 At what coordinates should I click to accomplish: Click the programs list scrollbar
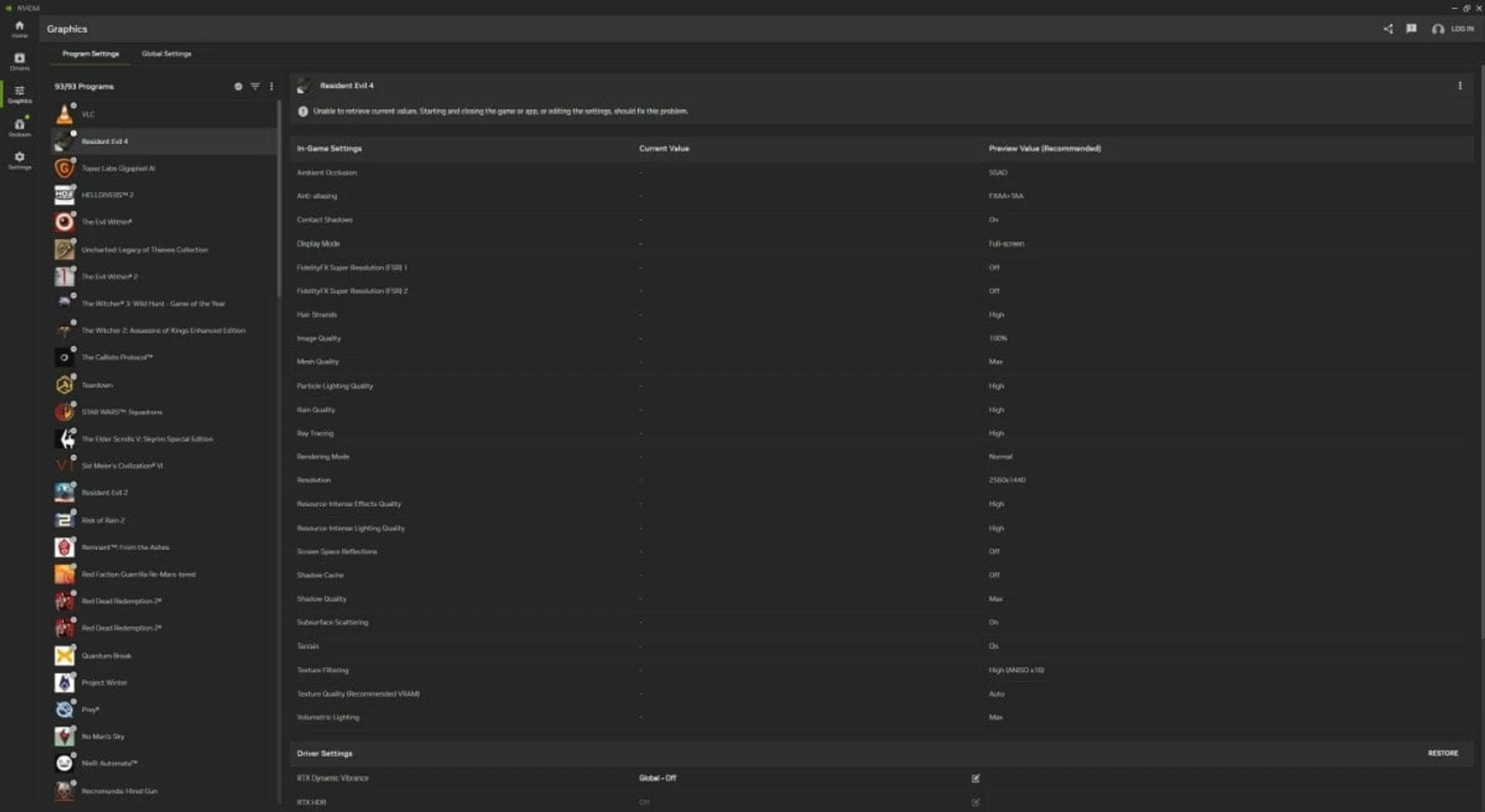278,199
